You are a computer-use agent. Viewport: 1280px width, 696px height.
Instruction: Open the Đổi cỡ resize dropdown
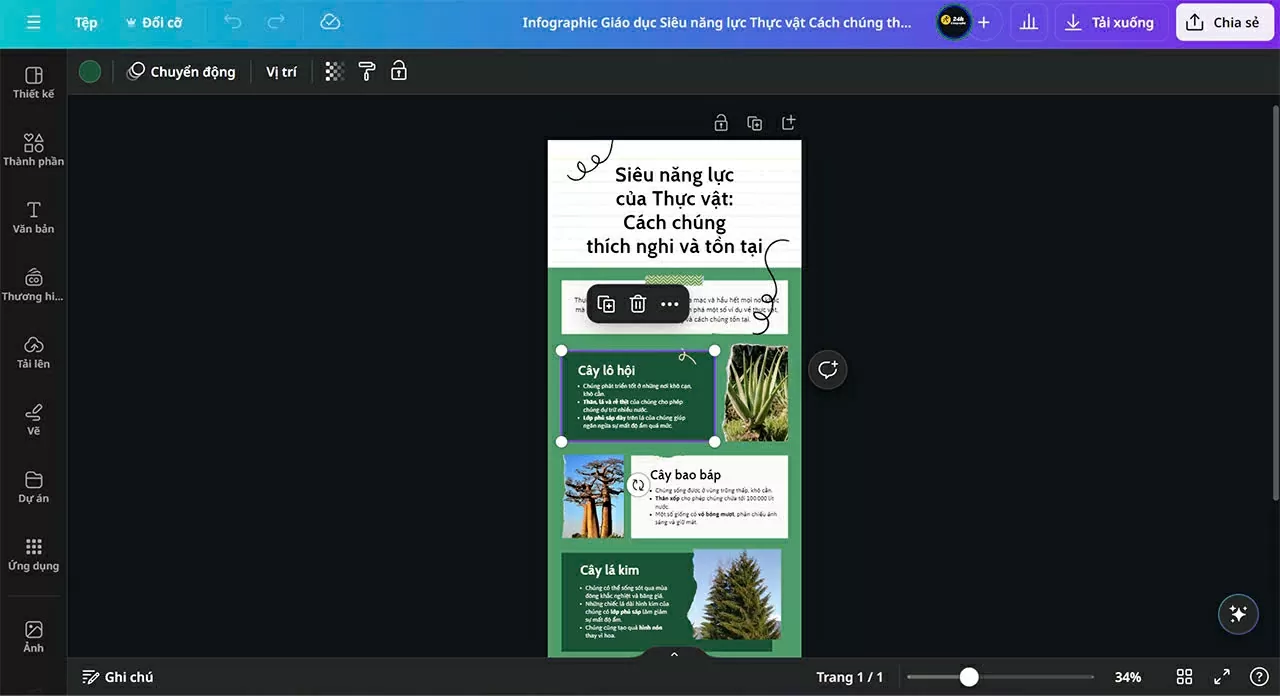pos(154,22)
